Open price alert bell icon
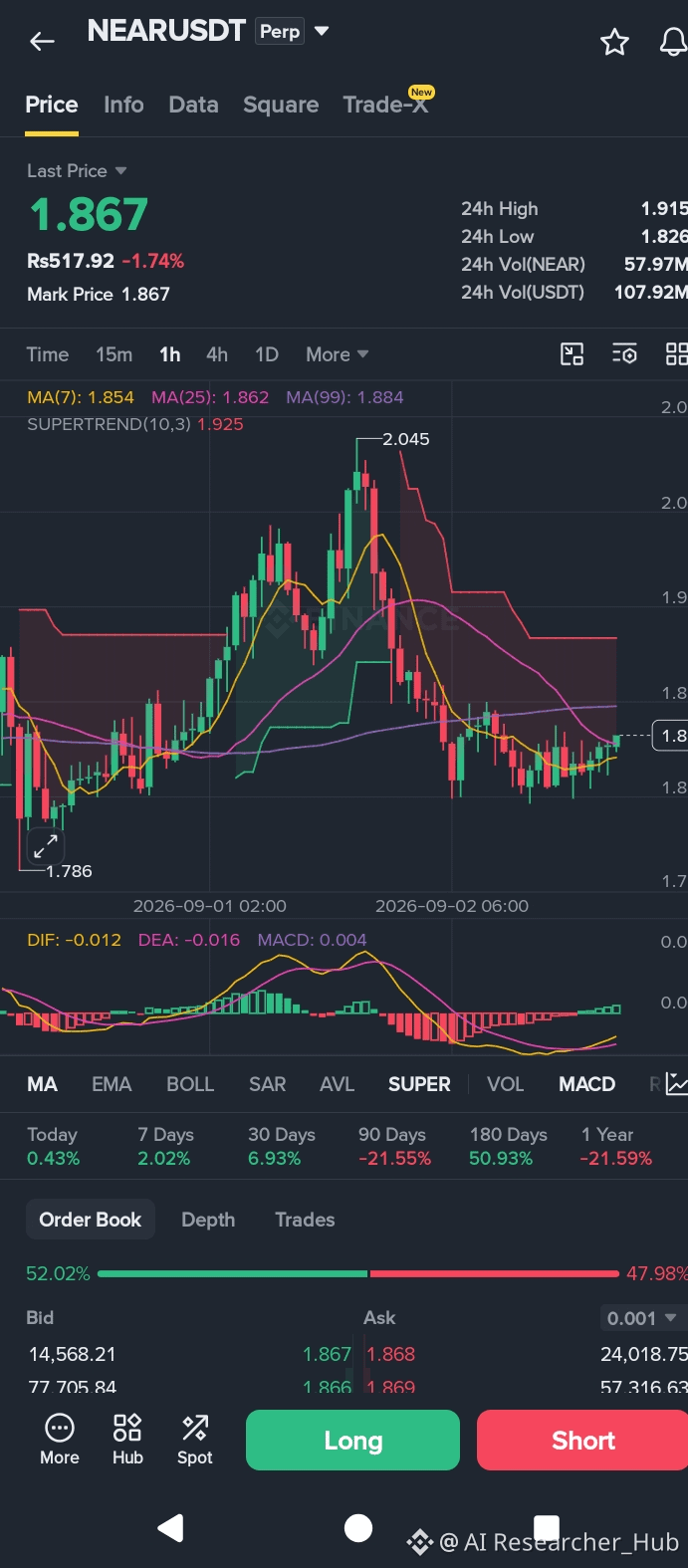The image size is (688, 1568). point(674,42)
